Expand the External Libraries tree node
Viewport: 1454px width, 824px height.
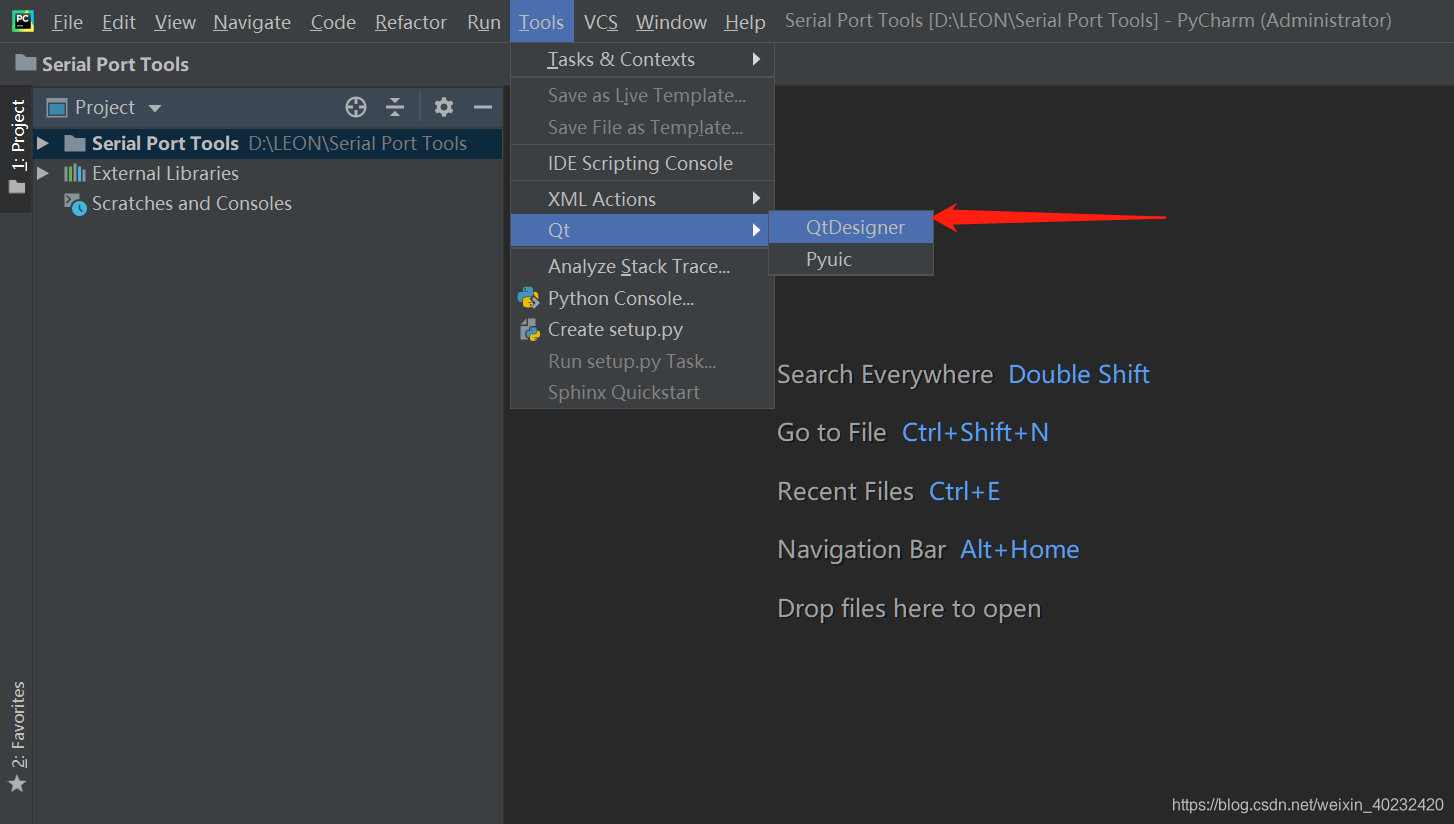coord(43,173)
